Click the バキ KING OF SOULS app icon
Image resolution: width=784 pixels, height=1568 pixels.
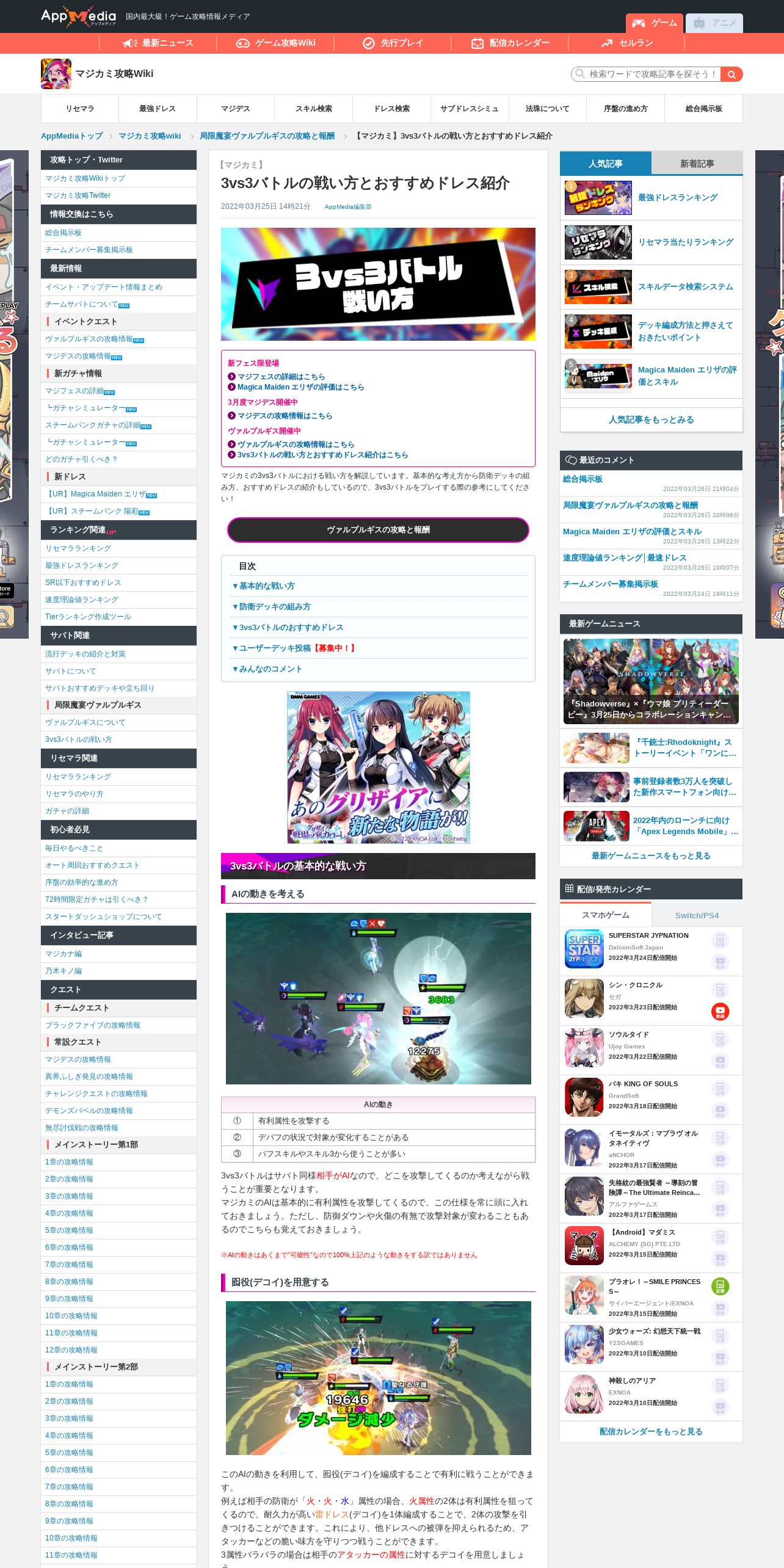584,1097
